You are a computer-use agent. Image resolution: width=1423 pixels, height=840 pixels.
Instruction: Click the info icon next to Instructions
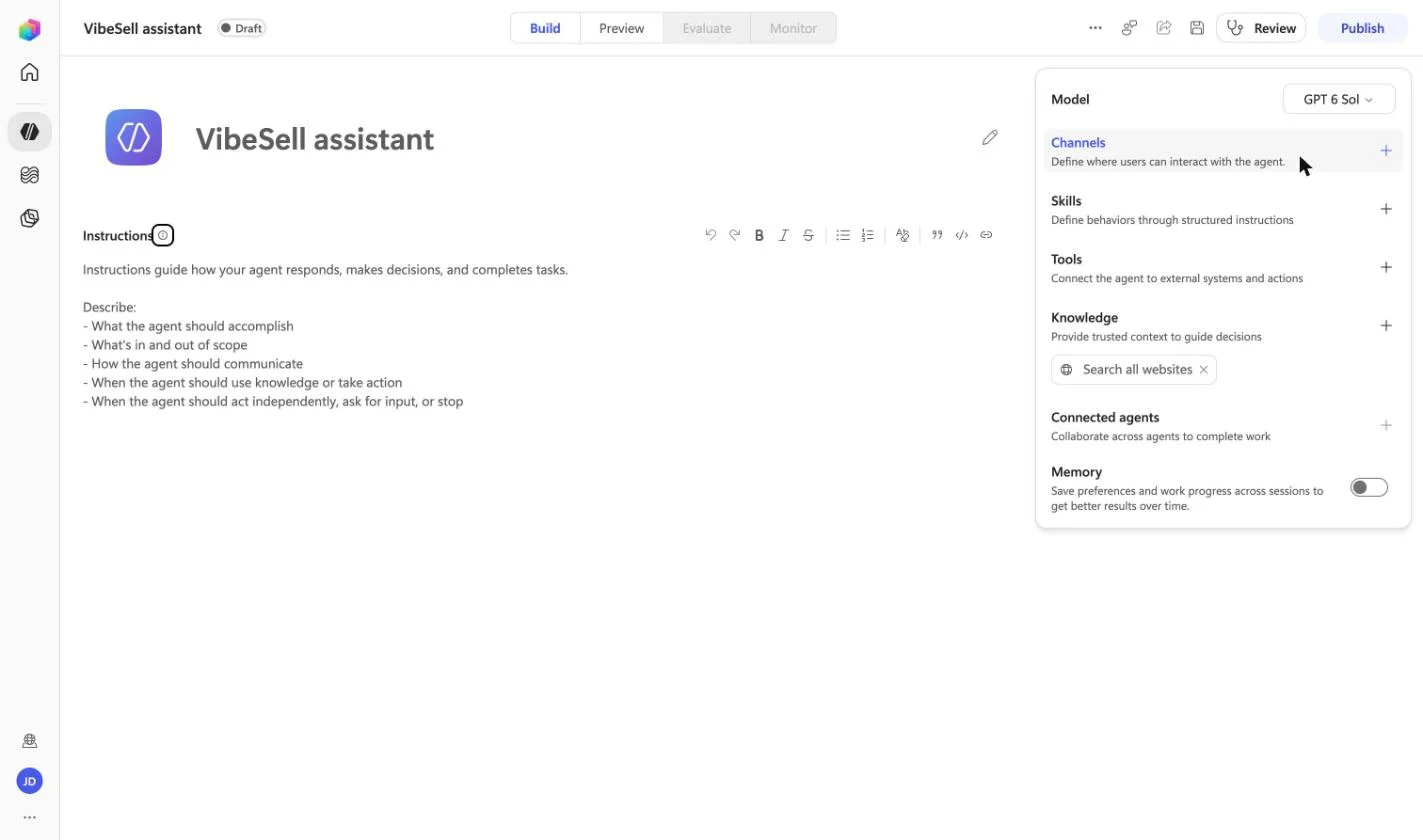pyautogui.click(x=163, y=235)
